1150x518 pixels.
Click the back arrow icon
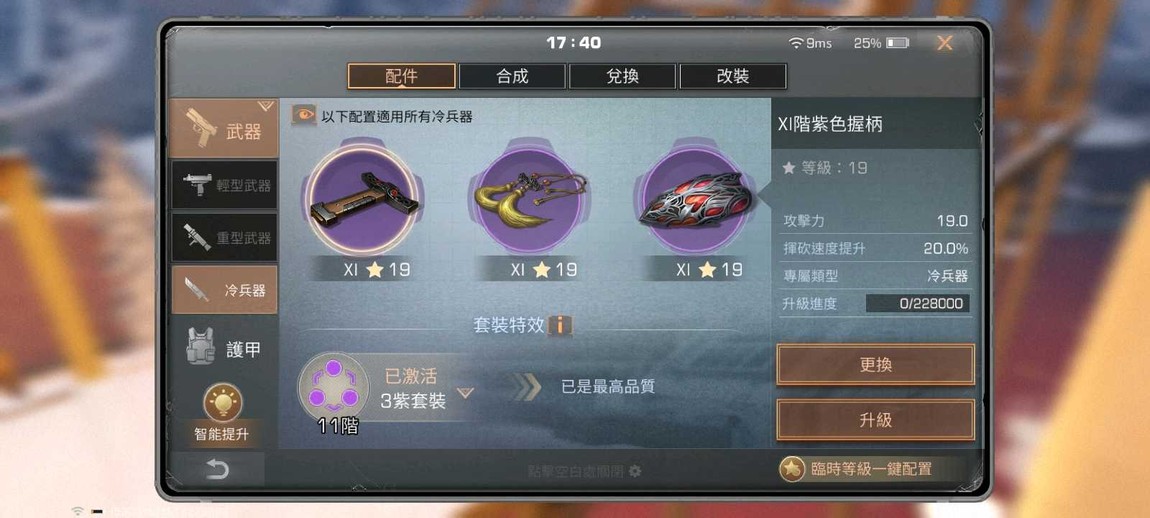coord(217,470)
